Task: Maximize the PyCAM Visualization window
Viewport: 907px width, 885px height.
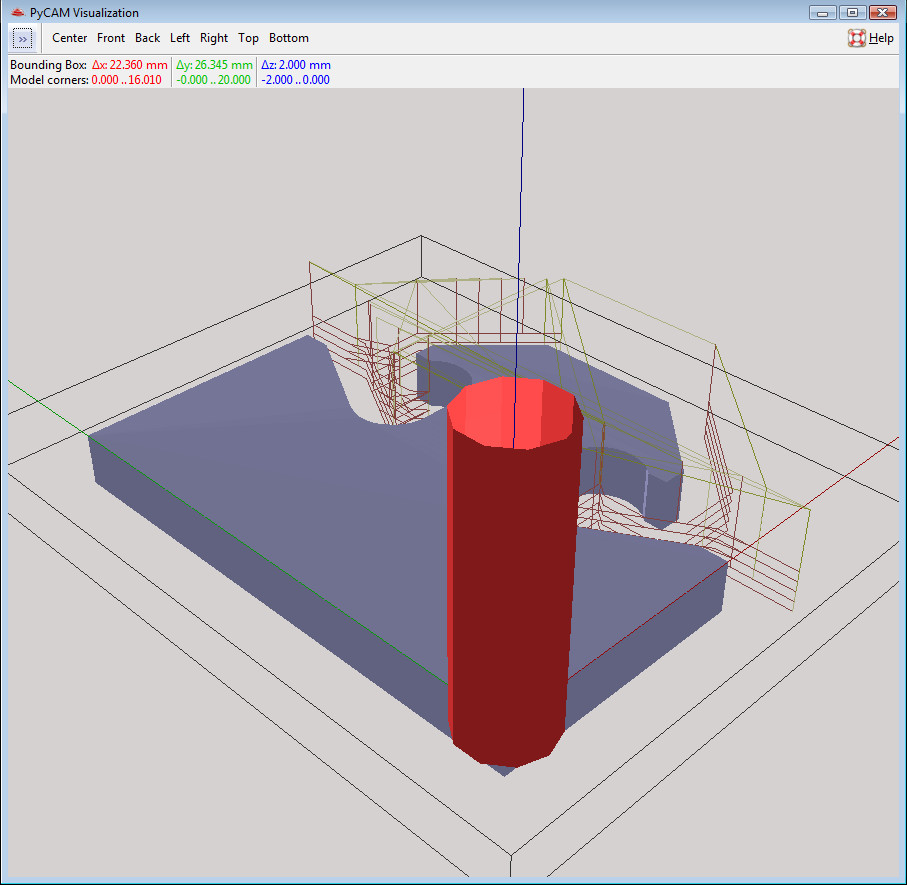Action: pos(851,13)
